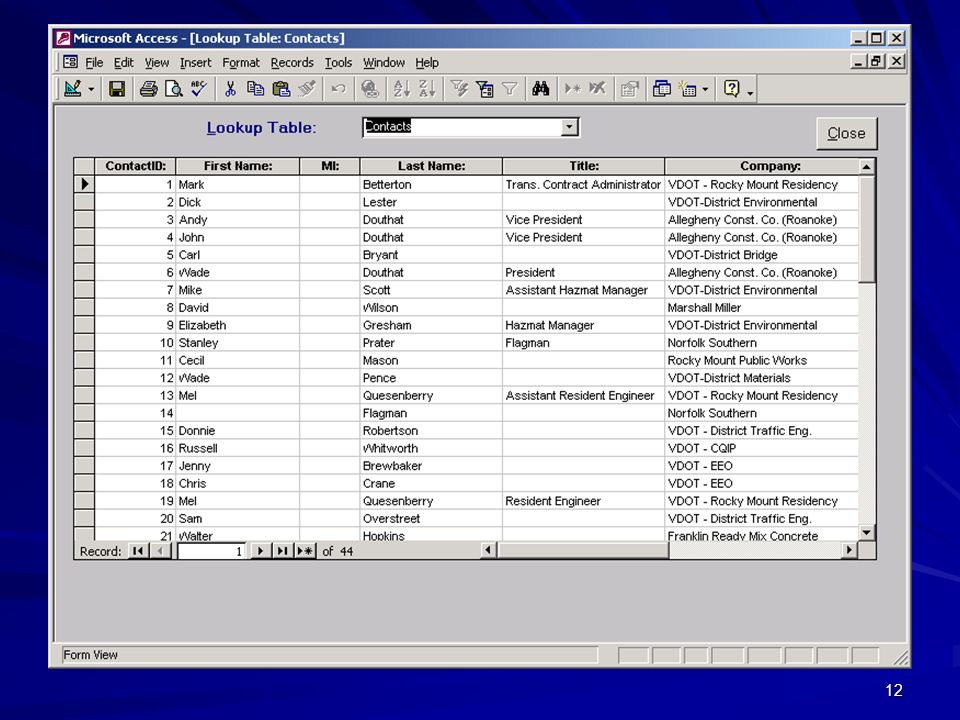This screenshot has height=720, width=960.
Task: Click the horizontal scrollbar right arrow
Action: (x=849, y=550)
